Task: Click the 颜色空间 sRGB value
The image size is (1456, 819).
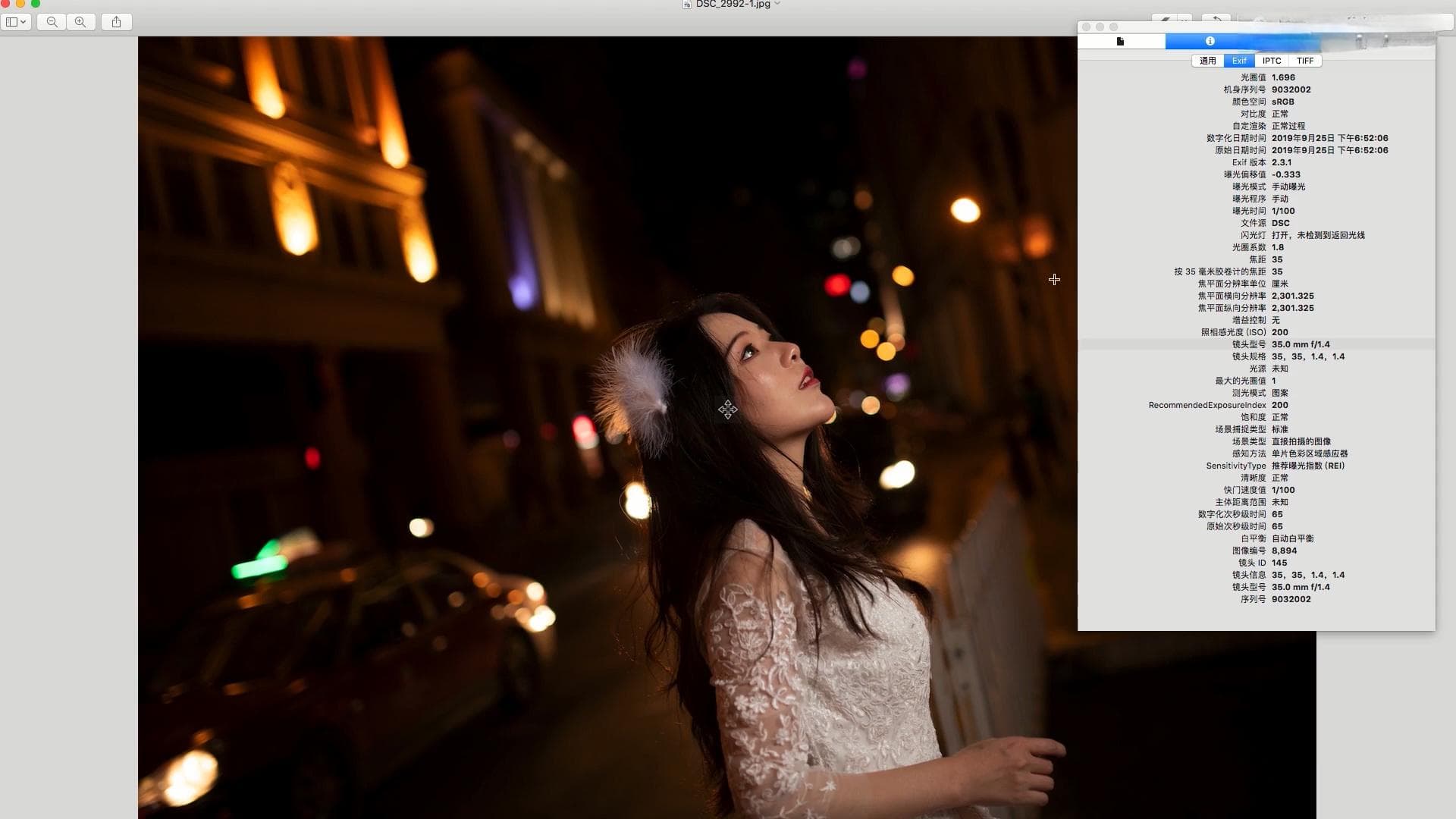Action: (1282, 102)
